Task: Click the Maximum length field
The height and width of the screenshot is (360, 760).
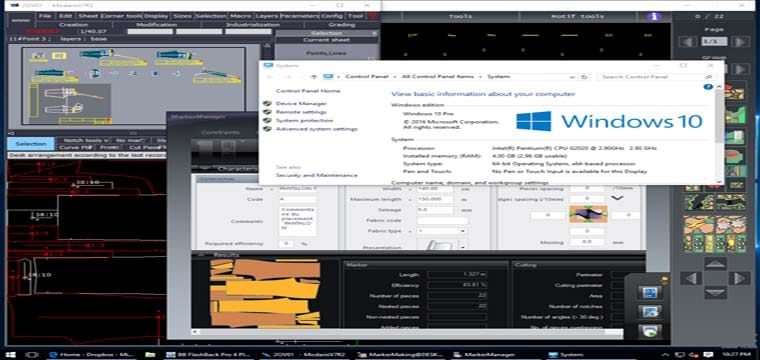Action: pos(435,199)
